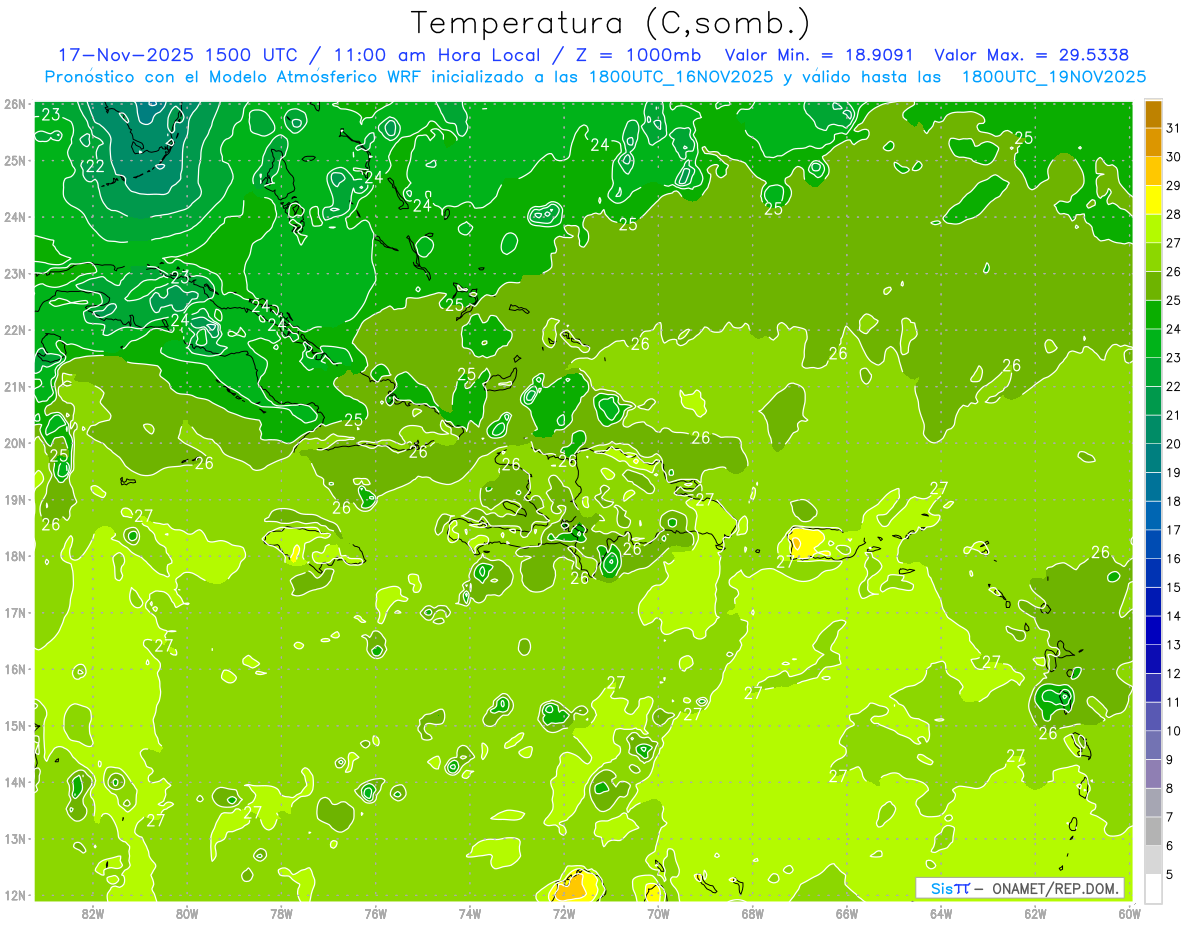Click the yellow legend swatch between 28 and 29
Viewport: 1200px width, 927px height.
click(x=1153, y=200)
